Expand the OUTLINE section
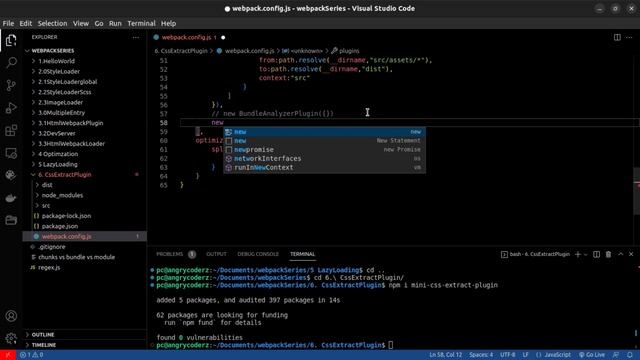This screenshot has height=360, width=640. coord(42,335)
